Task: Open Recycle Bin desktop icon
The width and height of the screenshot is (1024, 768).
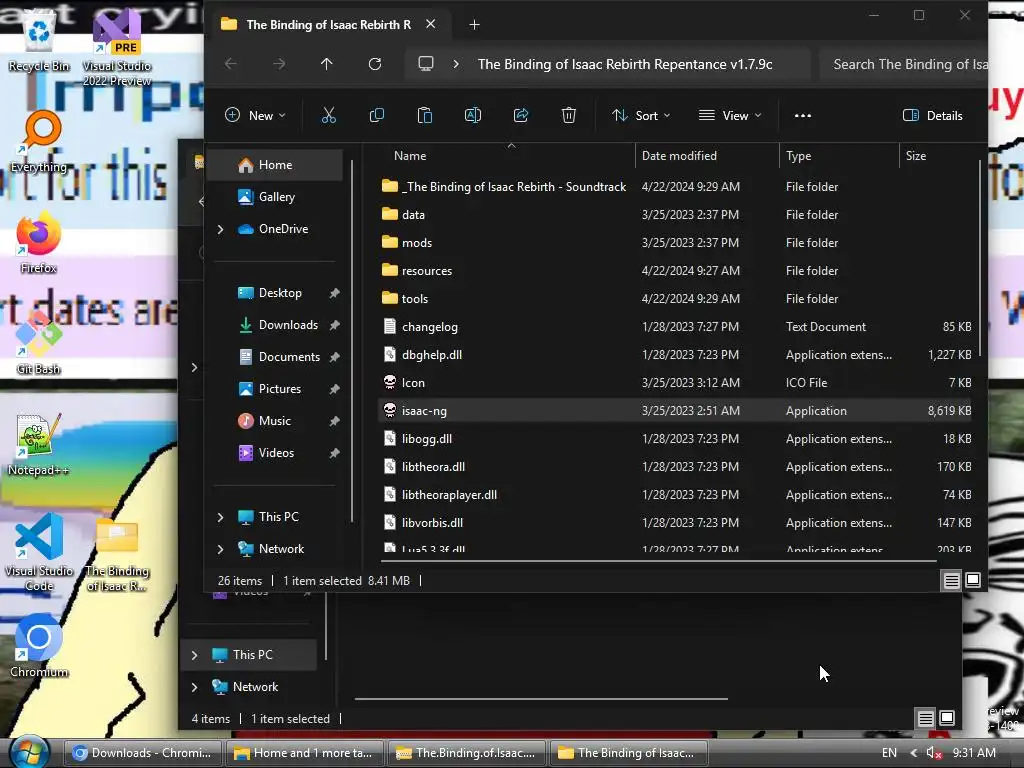Action: tap(39, 42)
